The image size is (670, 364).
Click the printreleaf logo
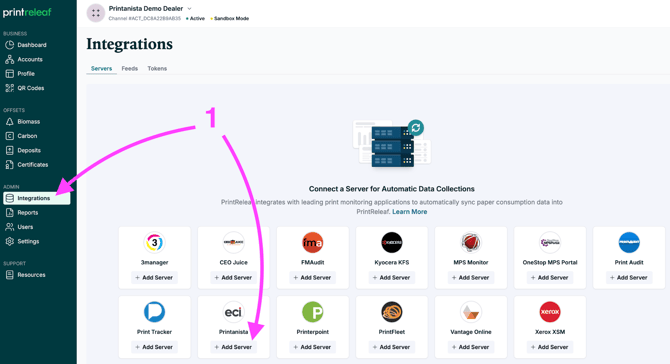click(27, 12)
